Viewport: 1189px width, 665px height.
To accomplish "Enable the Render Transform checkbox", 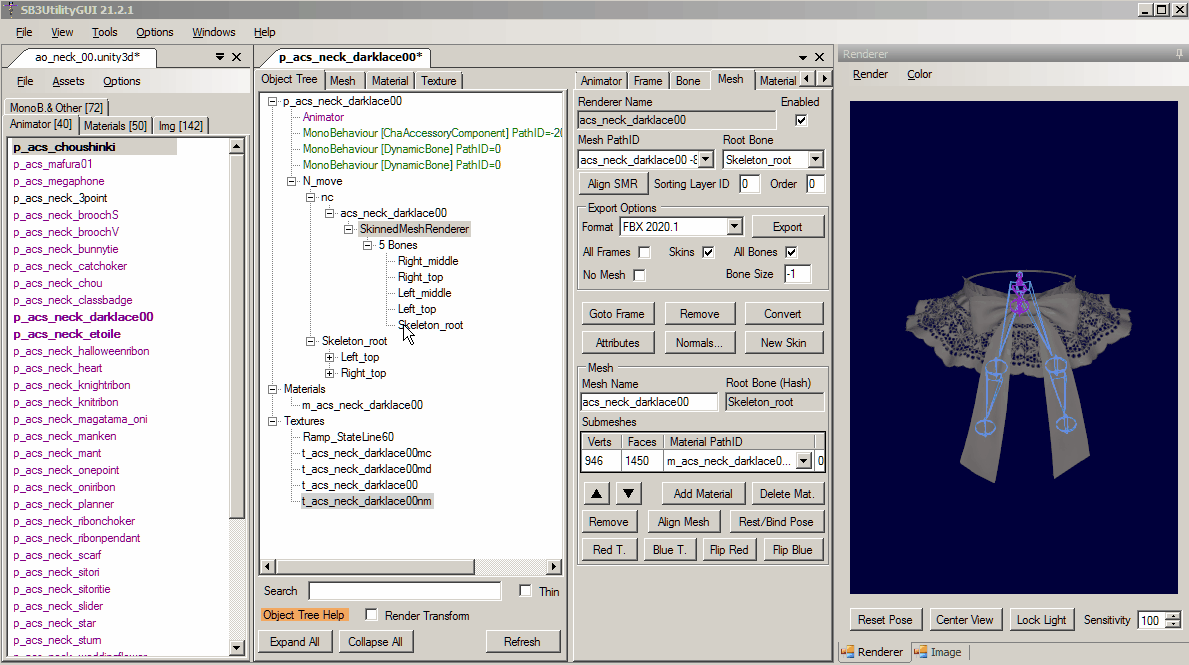I will coord(371,615).
